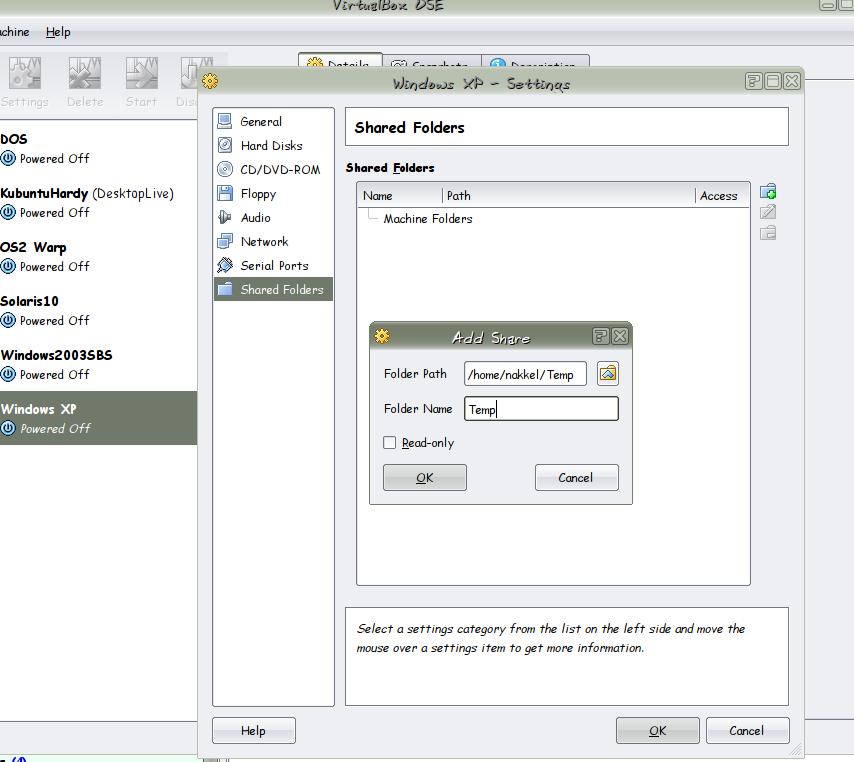Select the CD/DVD-ROM settings category
This screenshot has height=762, width=854.
tap(279, 170)
